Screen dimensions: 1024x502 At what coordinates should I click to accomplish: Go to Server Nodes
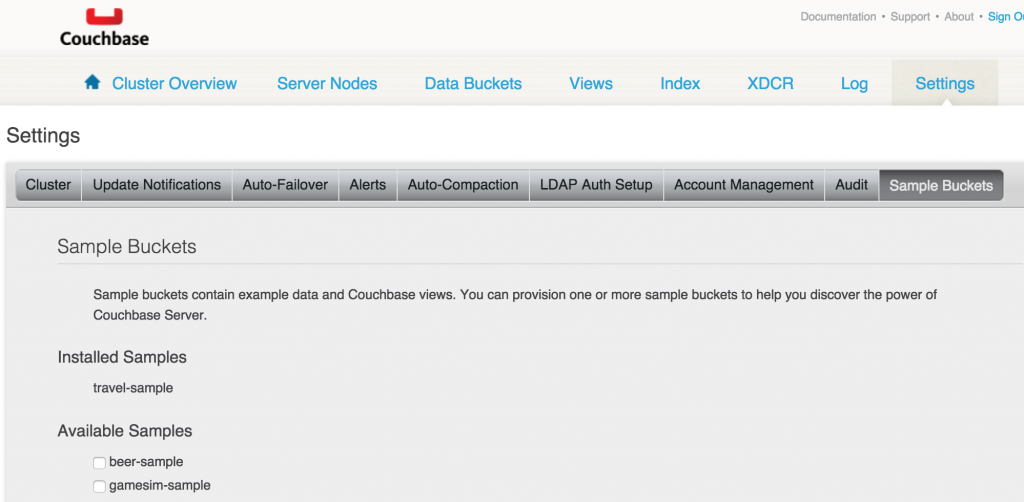[x=327, y=84]
